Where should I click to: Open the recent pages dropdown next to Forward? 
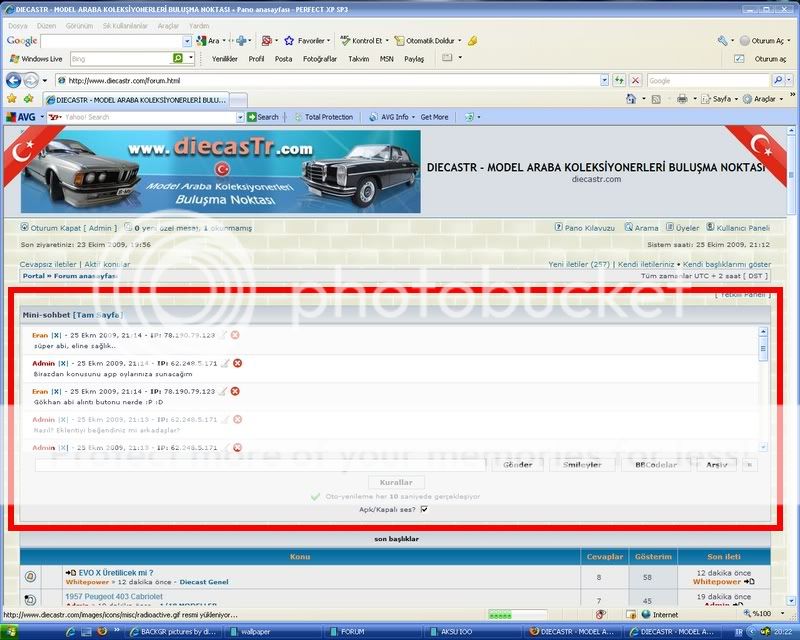[x=44, y=81]
